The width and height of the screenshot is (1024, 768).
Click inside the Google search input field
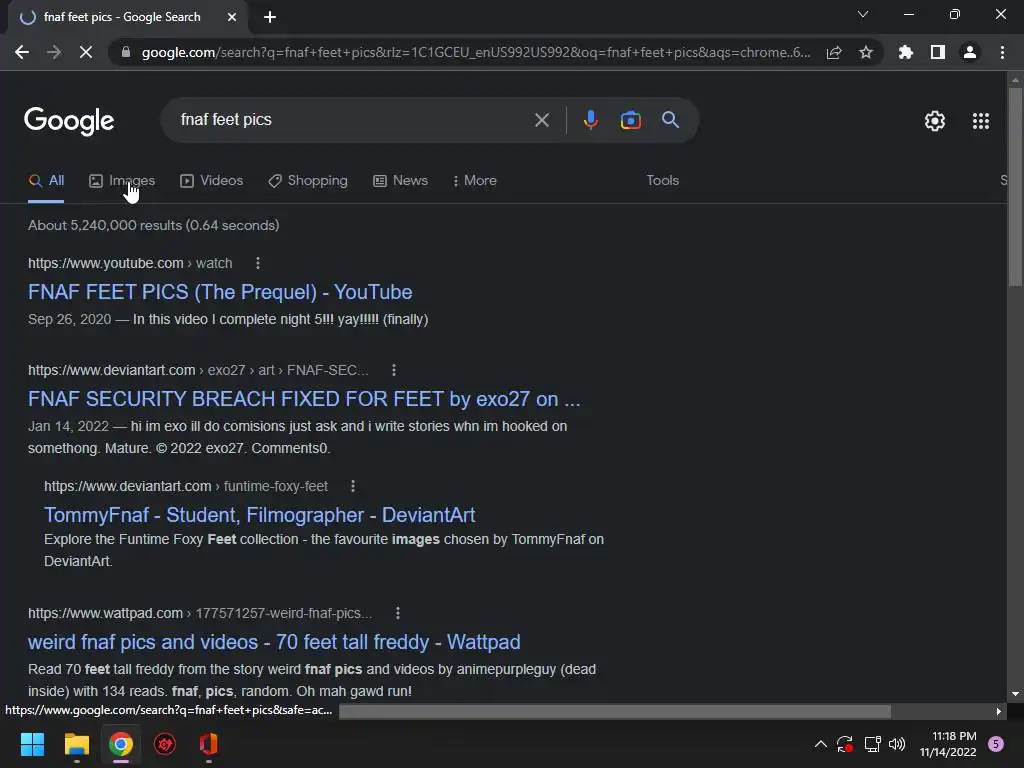point(353,120)
